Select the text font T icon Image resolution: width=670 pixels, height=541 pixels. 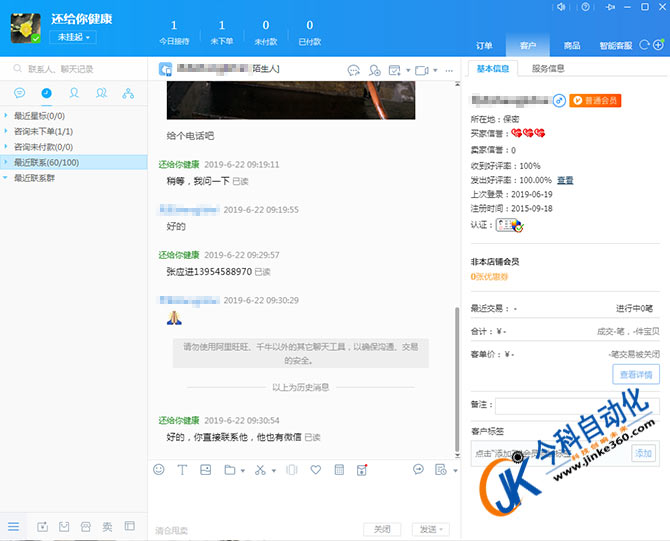(182, 470)
